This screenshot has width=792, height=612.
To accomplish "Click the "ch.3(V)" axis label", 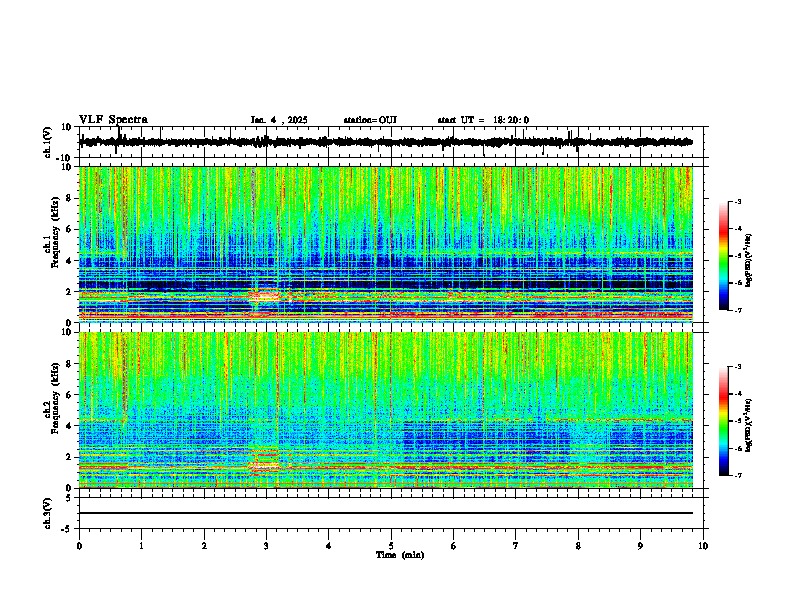I will tap(48, 513).
